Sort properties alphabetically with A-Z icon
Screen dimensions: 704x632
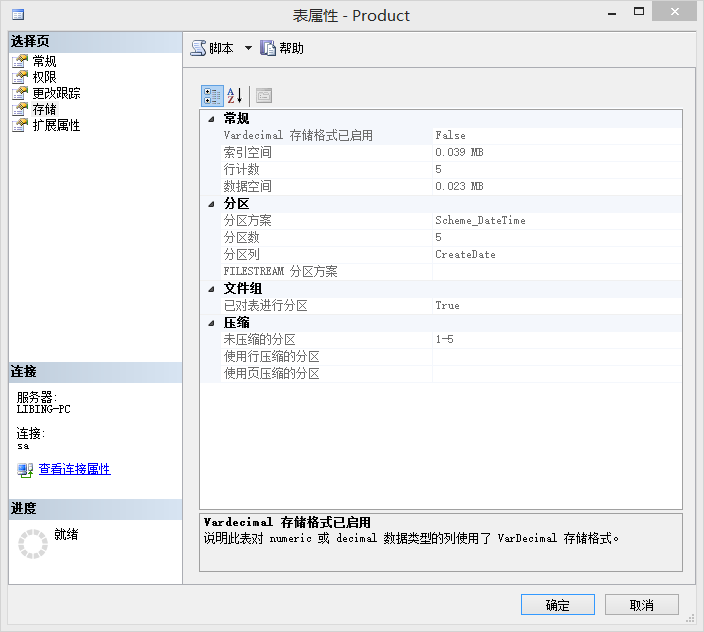pos(234,96)
